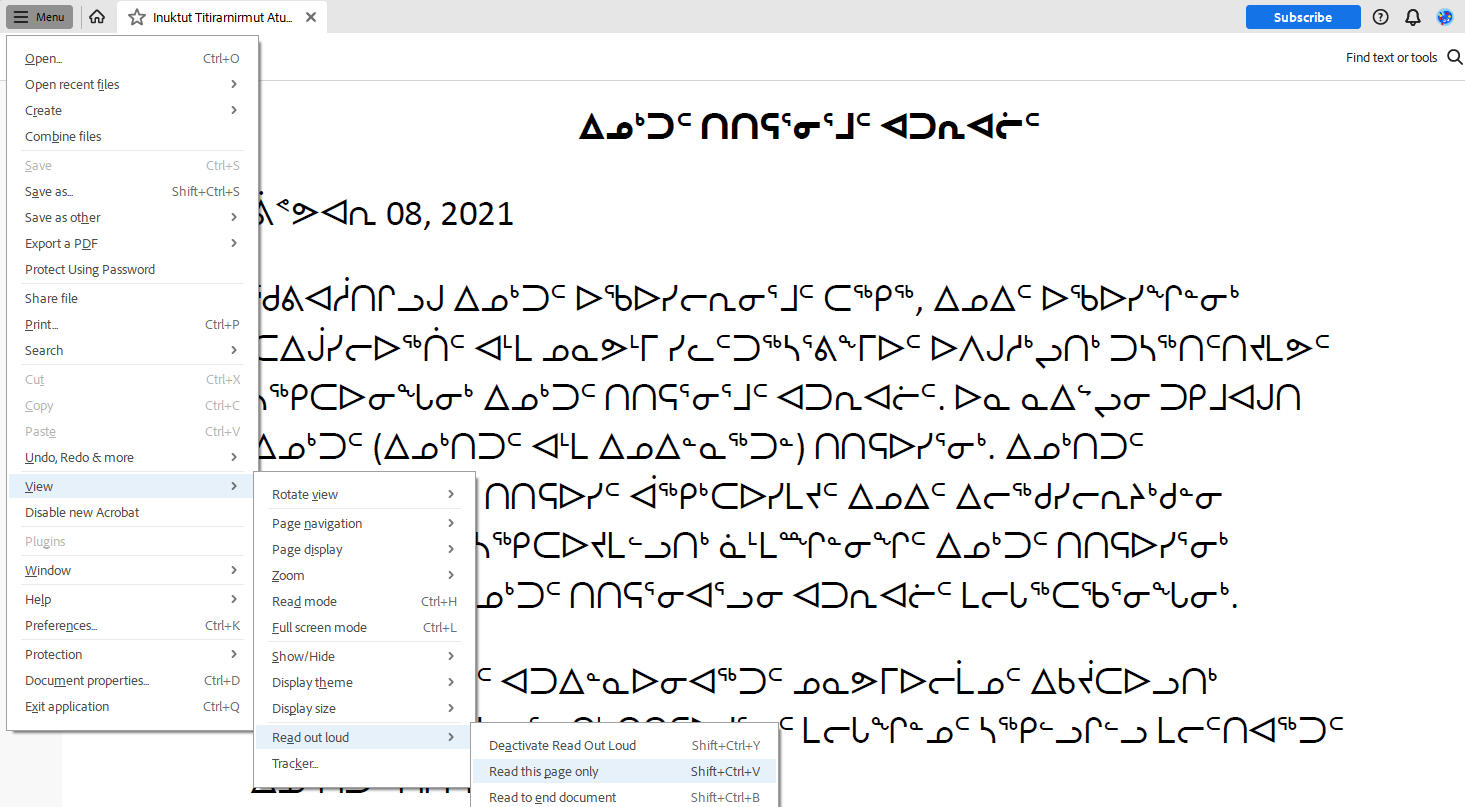Open the Print dialog
The image size is (1465, 807).
[x=41, y=324]
